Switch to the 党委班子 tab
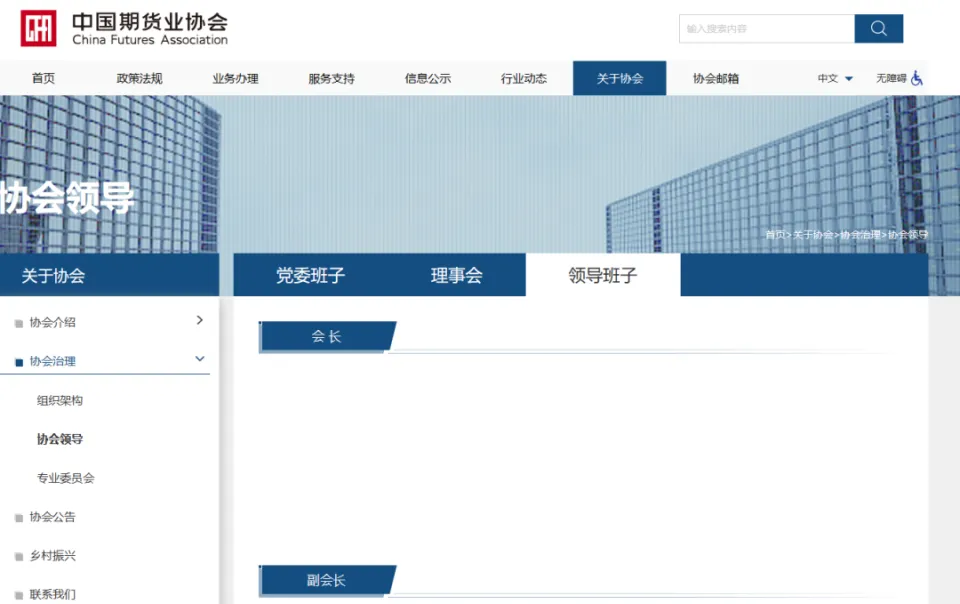Image resolution: width=960 pixels, height=604 pixels. coord(310,276)
